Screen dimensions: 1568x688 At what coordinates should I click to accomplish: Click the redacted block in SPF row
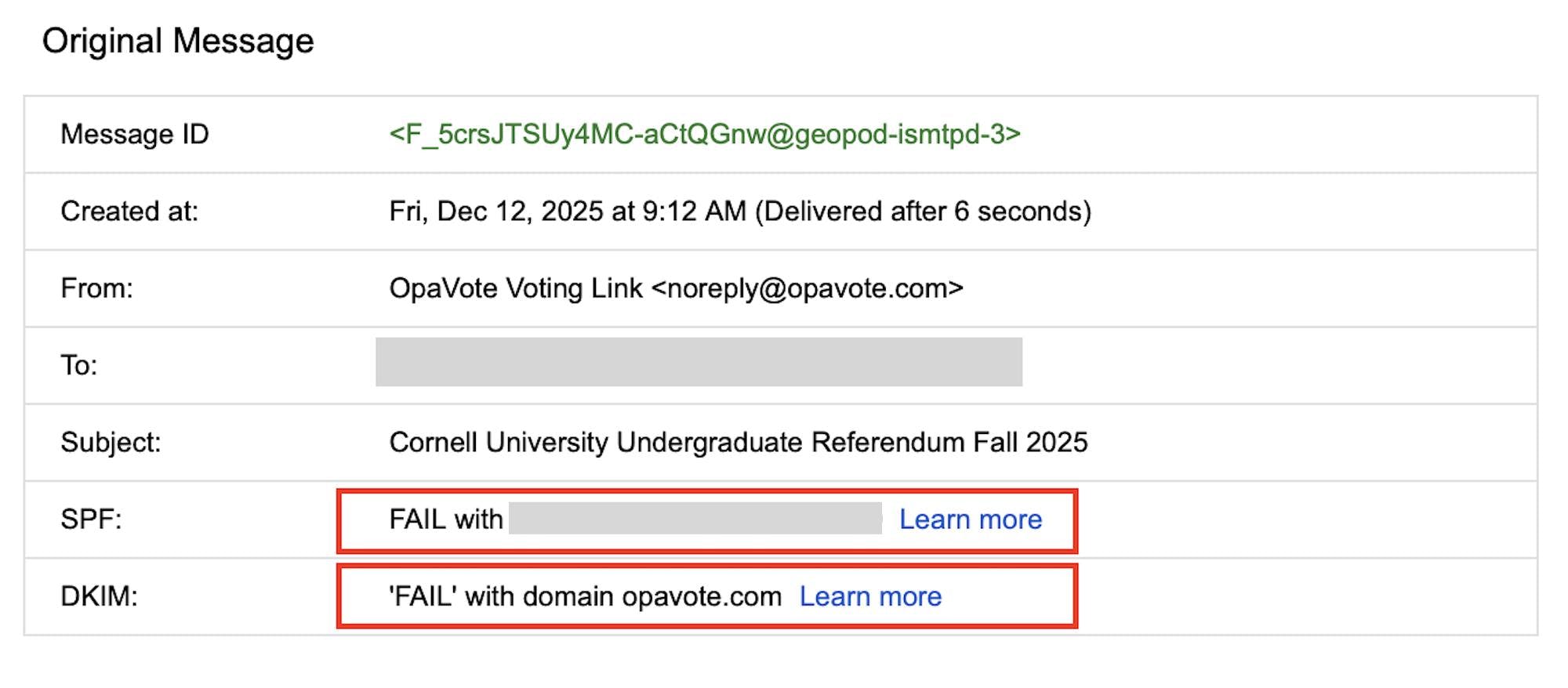tap(695, 519)
